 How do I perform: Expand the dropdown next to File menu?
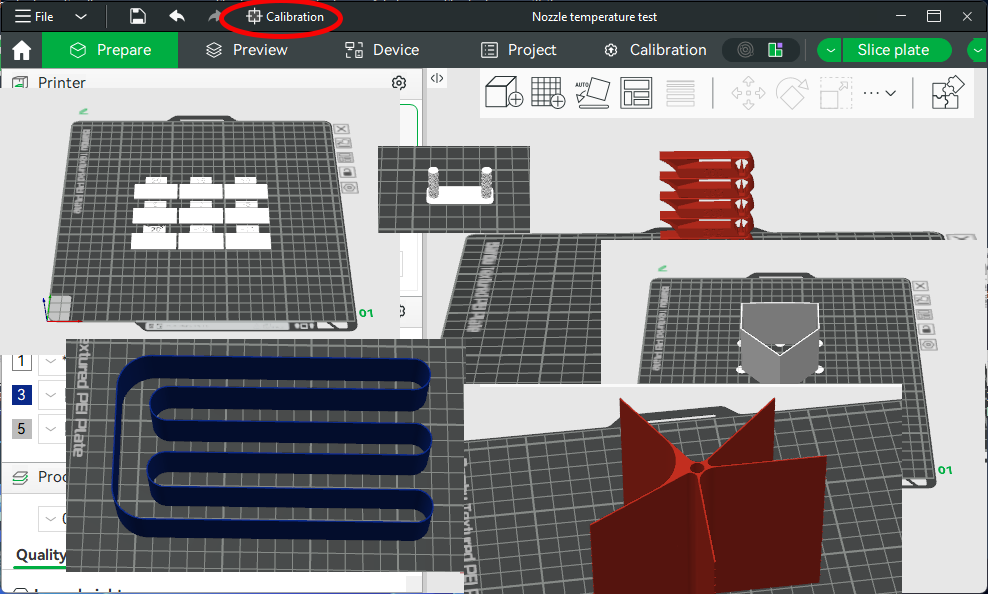coord(81,17)
